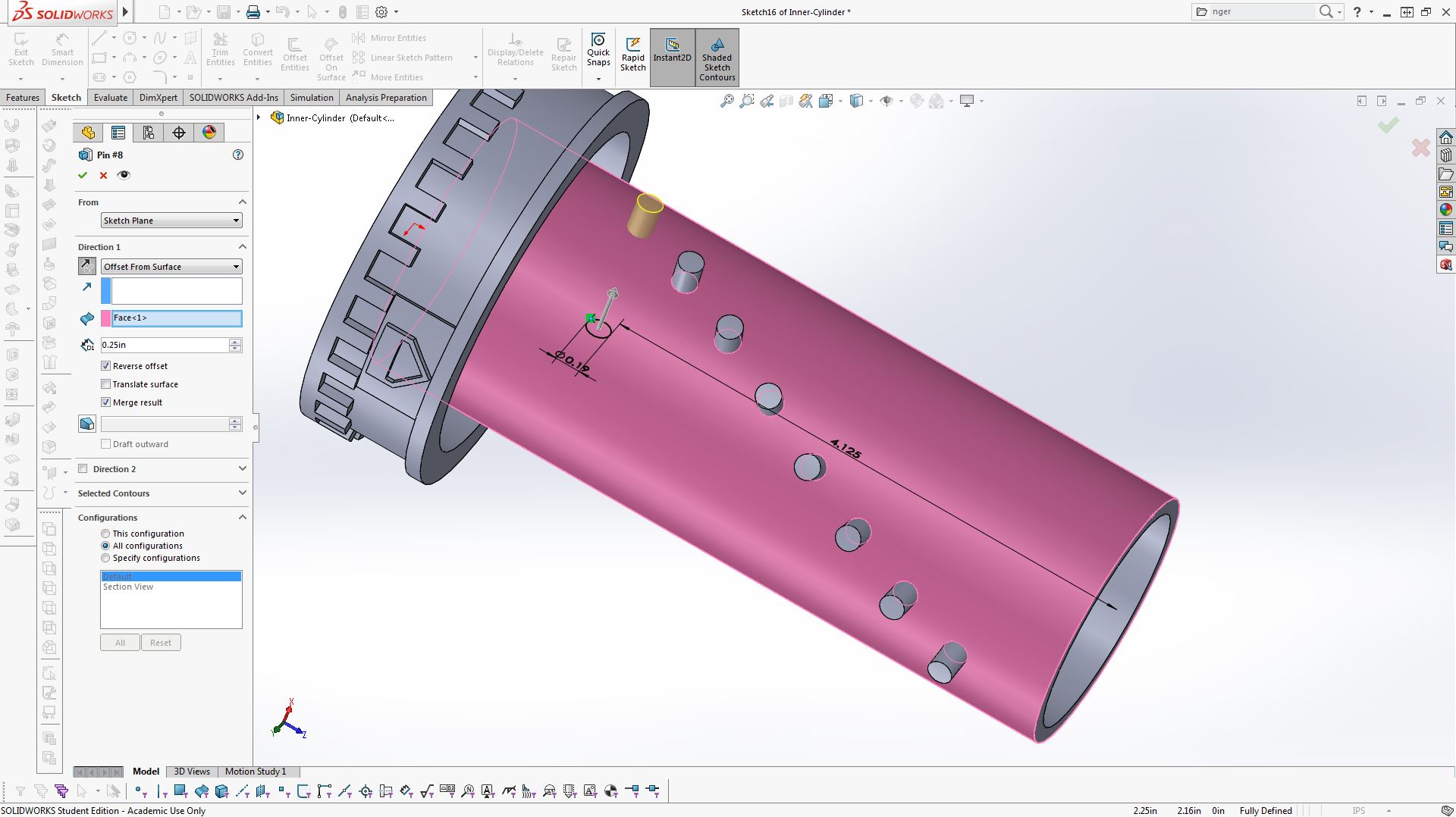This screenshot has height=817, width=1456.
Task: Enable the Direction 2 checkbox
Action: [x=83, y=469]
